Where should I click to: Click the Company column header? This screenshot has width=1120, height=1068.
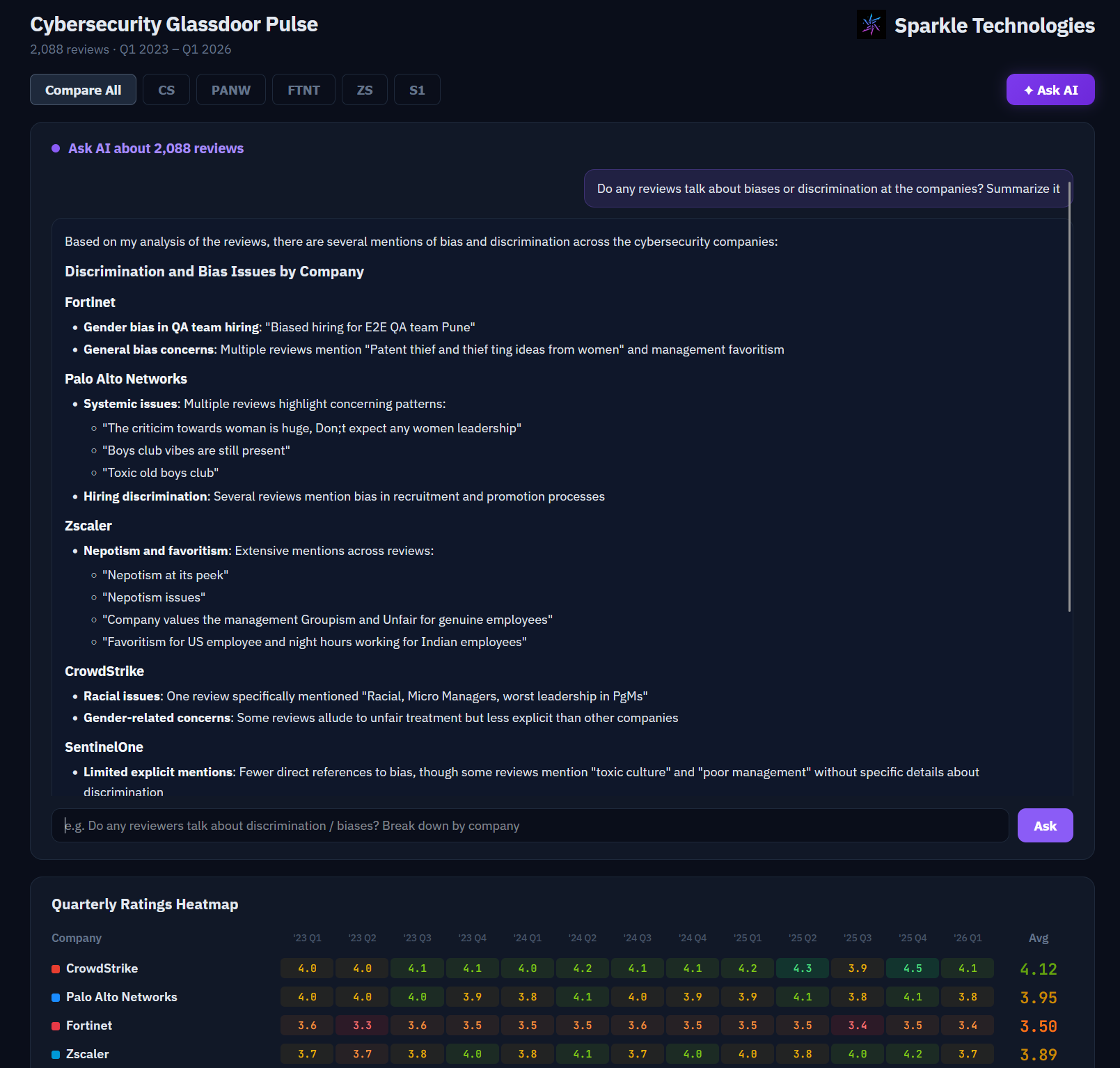tap(77, 938)
